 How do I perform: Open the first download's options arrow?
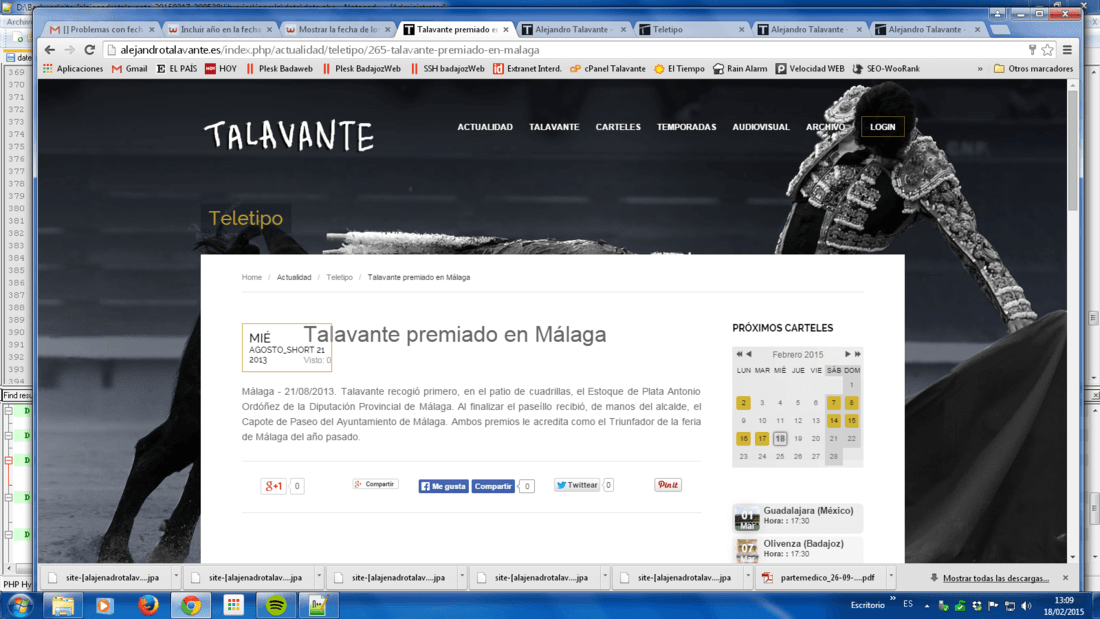[x=176, y=578]
